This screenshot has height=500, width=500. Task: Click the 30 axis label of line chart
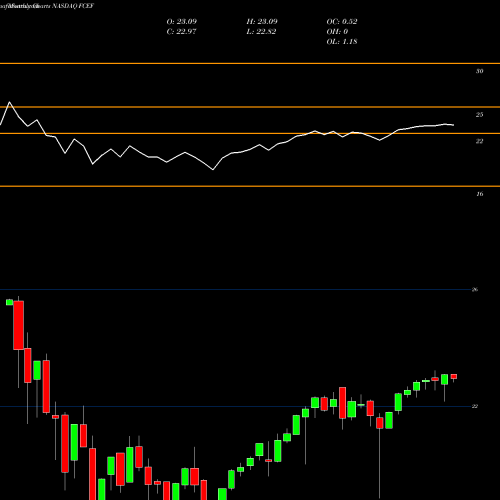[x=479, y=71]
